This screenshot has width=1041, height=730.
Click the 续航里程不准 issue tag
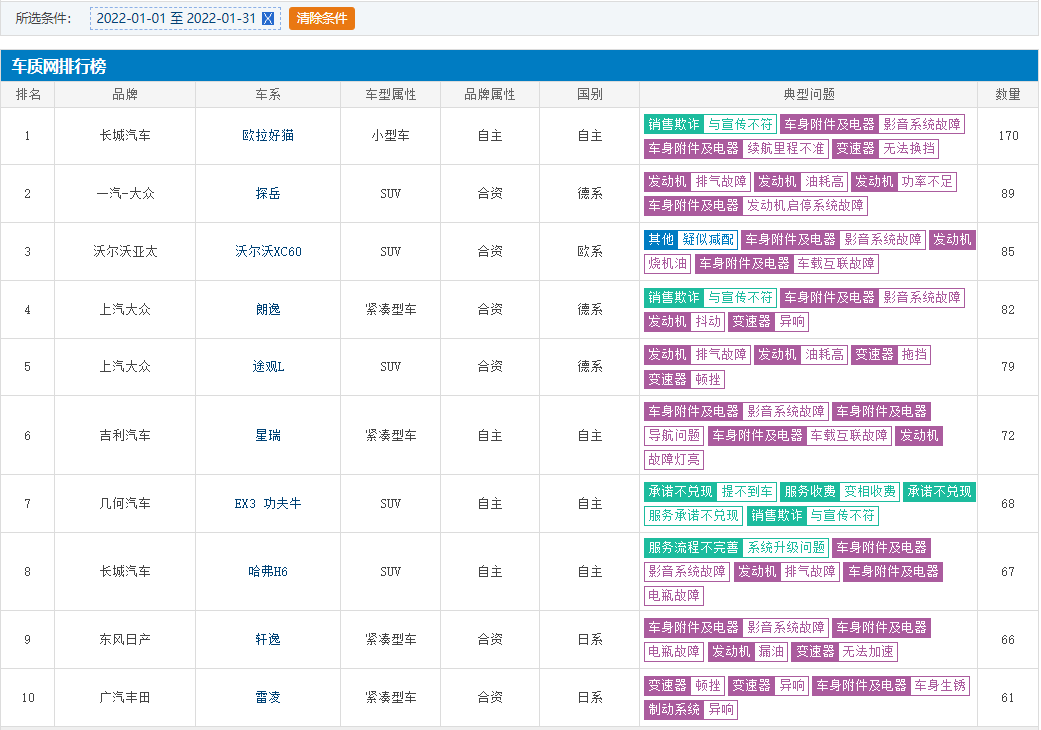[x=787, y=149]
